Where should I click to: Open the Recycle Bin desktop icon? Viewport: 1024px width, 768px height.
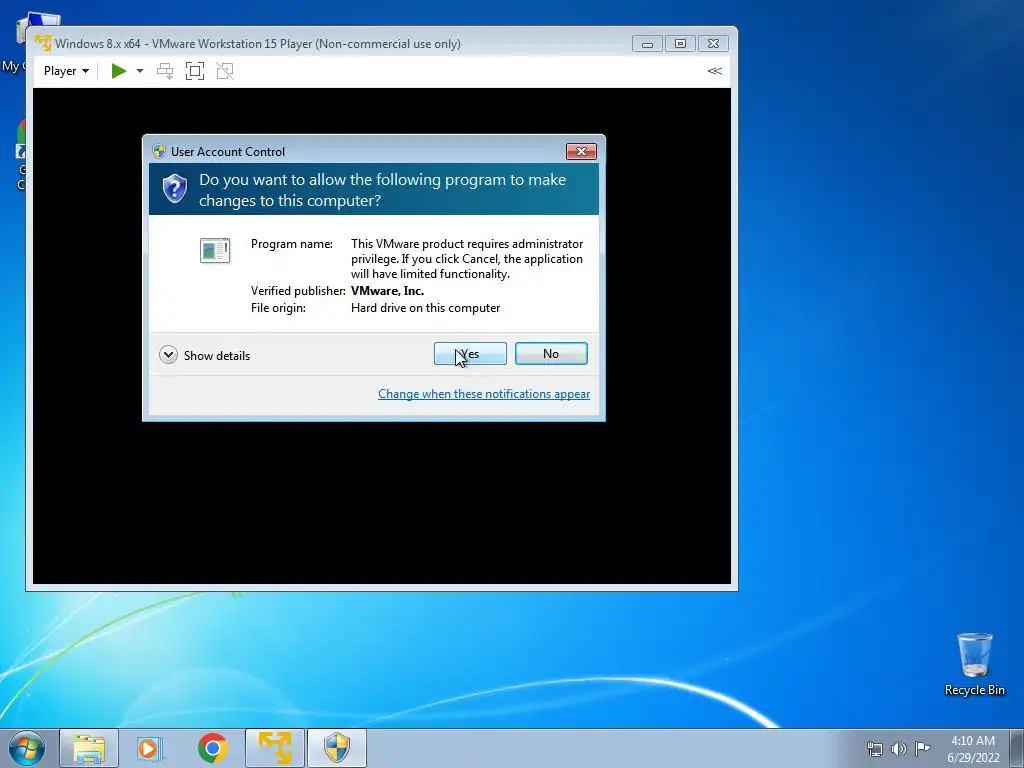974,664
